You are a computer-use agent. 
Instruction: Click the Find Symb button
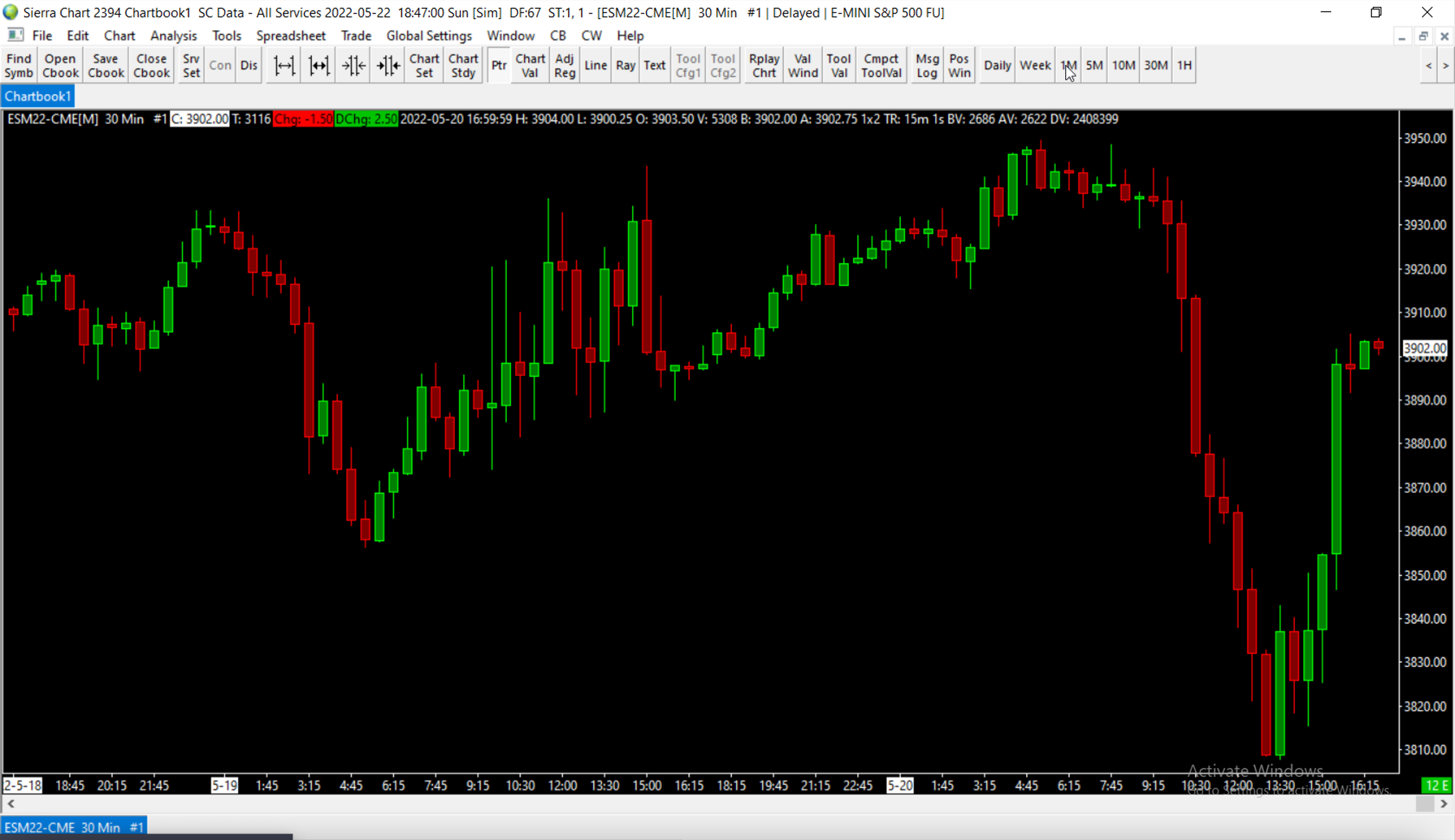tap(19, 66)
